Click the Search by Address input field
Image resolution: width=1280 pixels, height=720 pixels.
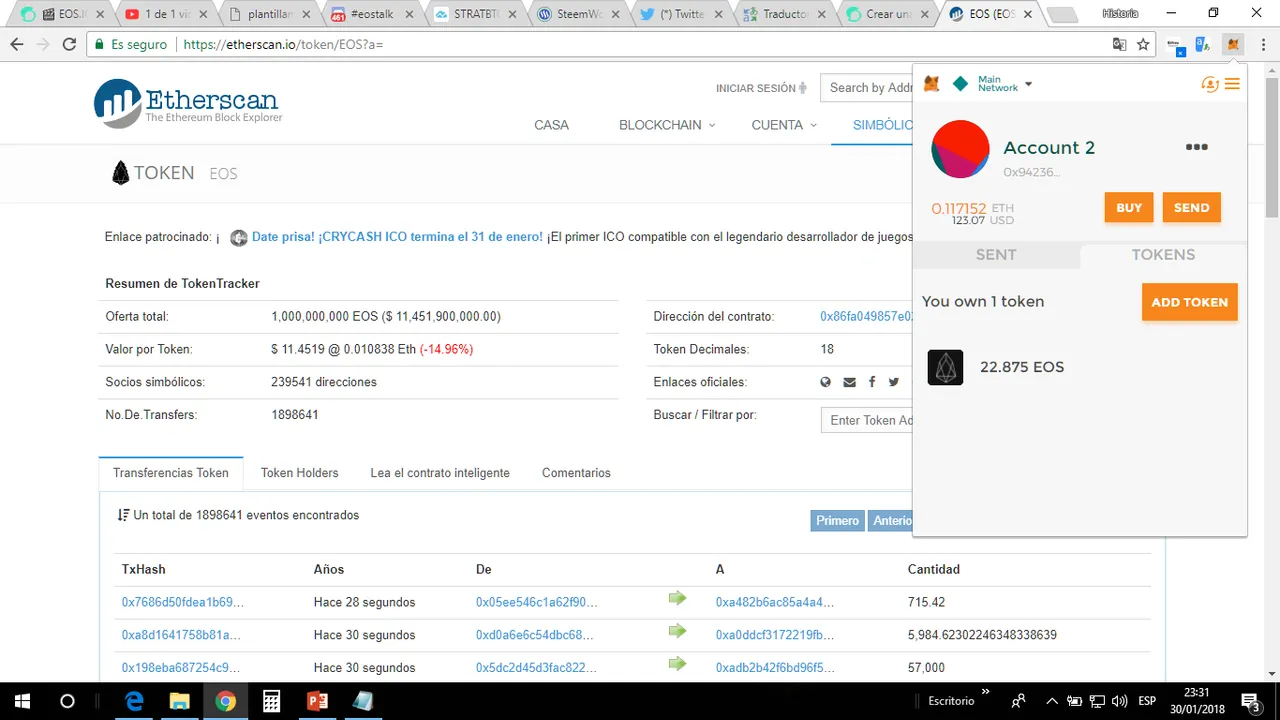click(867, 88)
